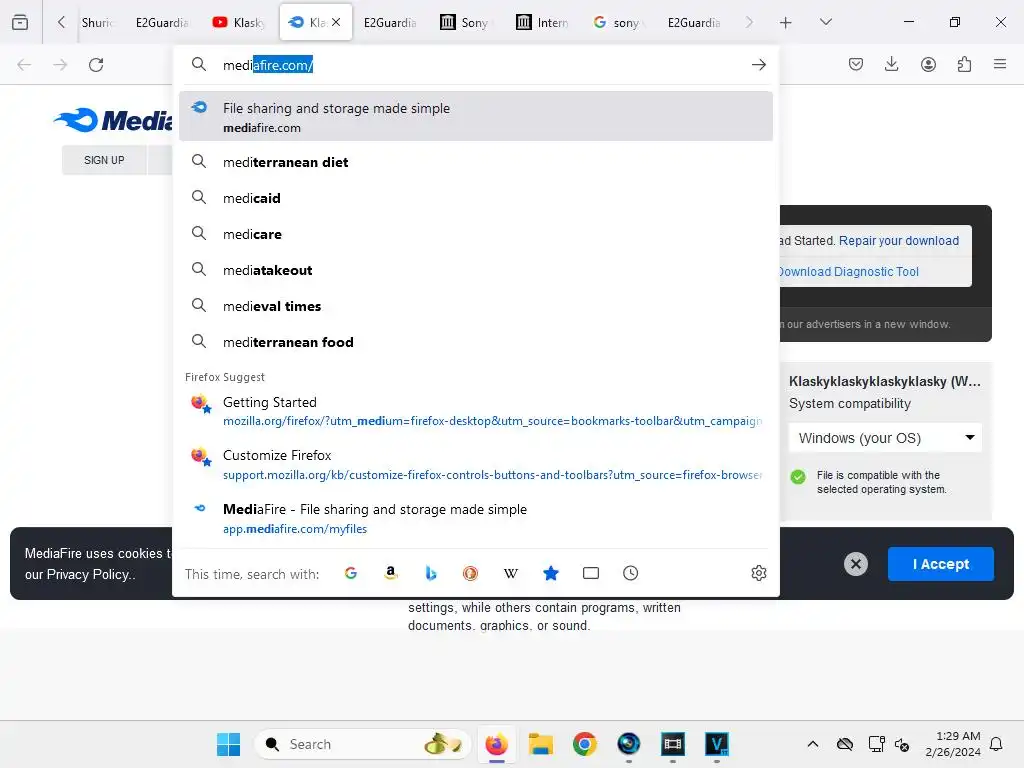The width and height of the screenshot is (1024, 768).
Task: Search this time with Wikipedia
Action: tap(511, 573)
